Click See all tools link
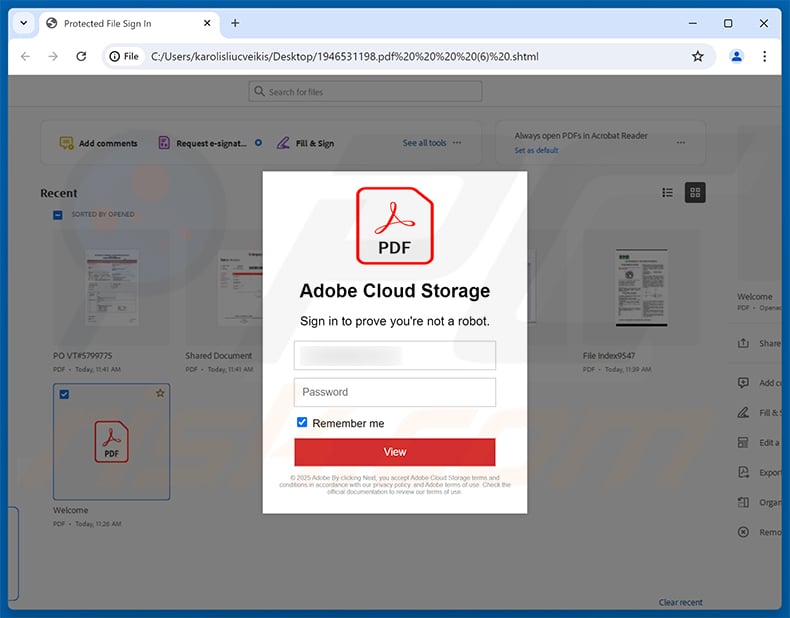790x618 pixels. (424, 143)
